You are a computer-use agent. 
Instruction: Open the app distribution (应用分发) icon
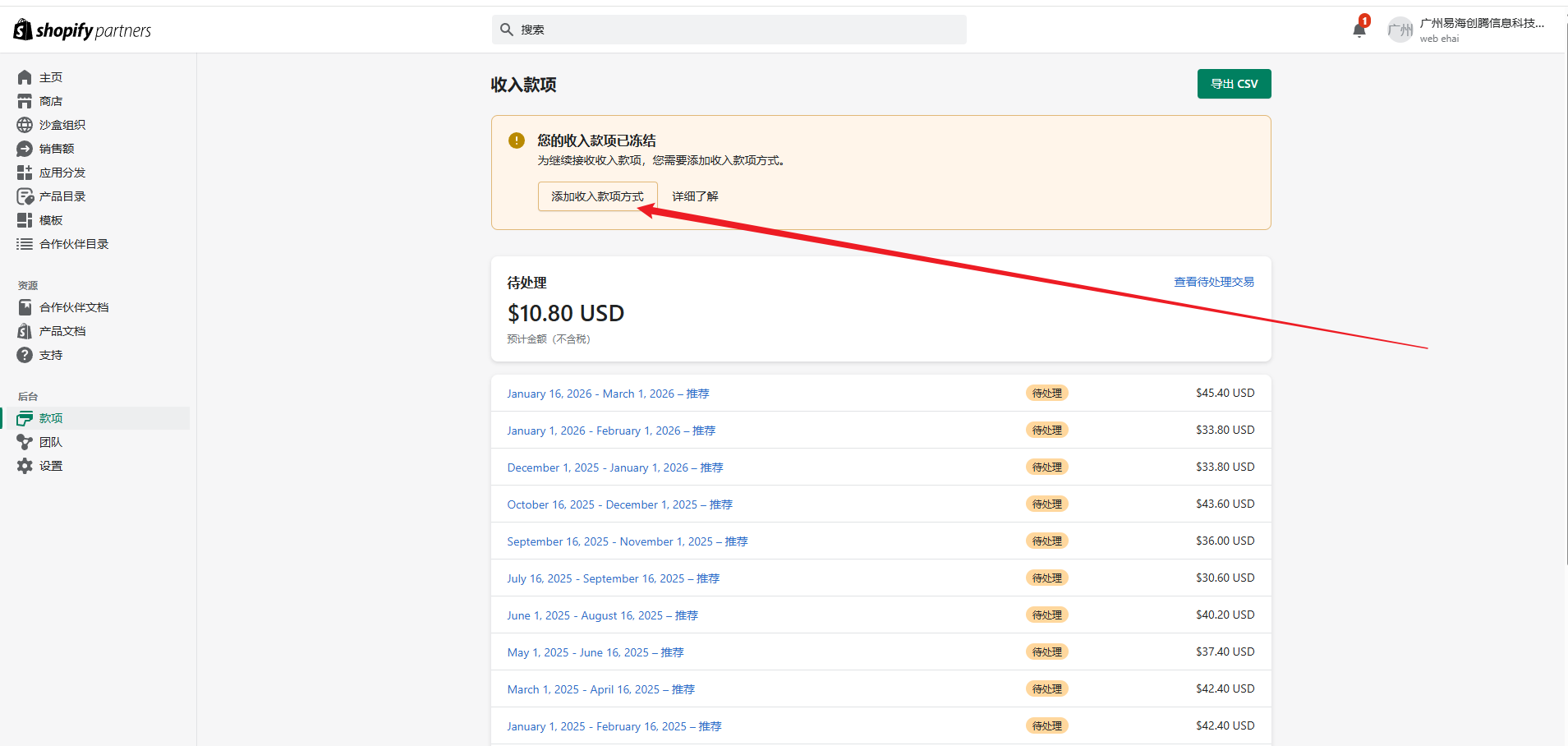point(25,173)
